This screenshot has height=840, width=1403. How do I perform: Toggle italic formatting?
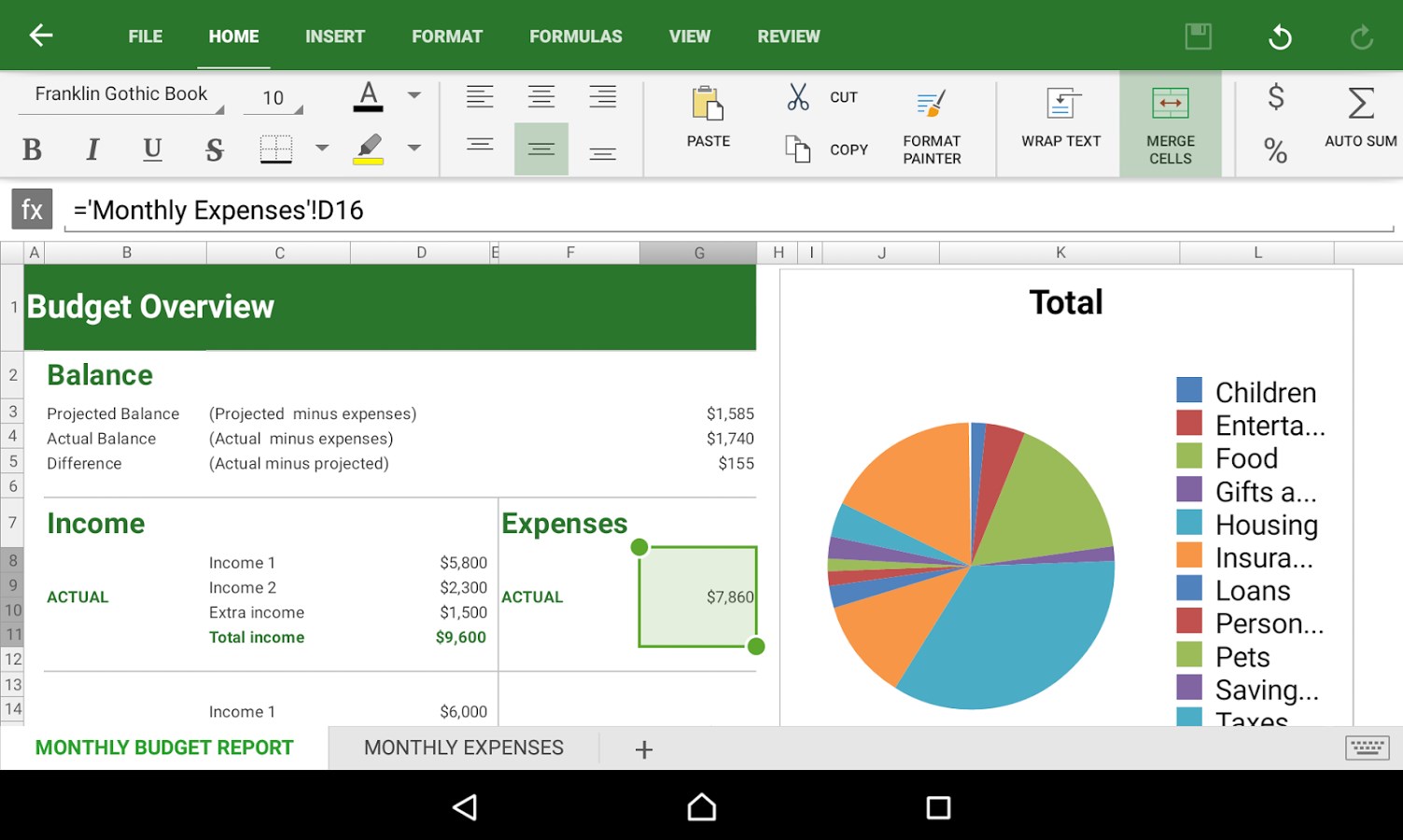pos(91,148)
